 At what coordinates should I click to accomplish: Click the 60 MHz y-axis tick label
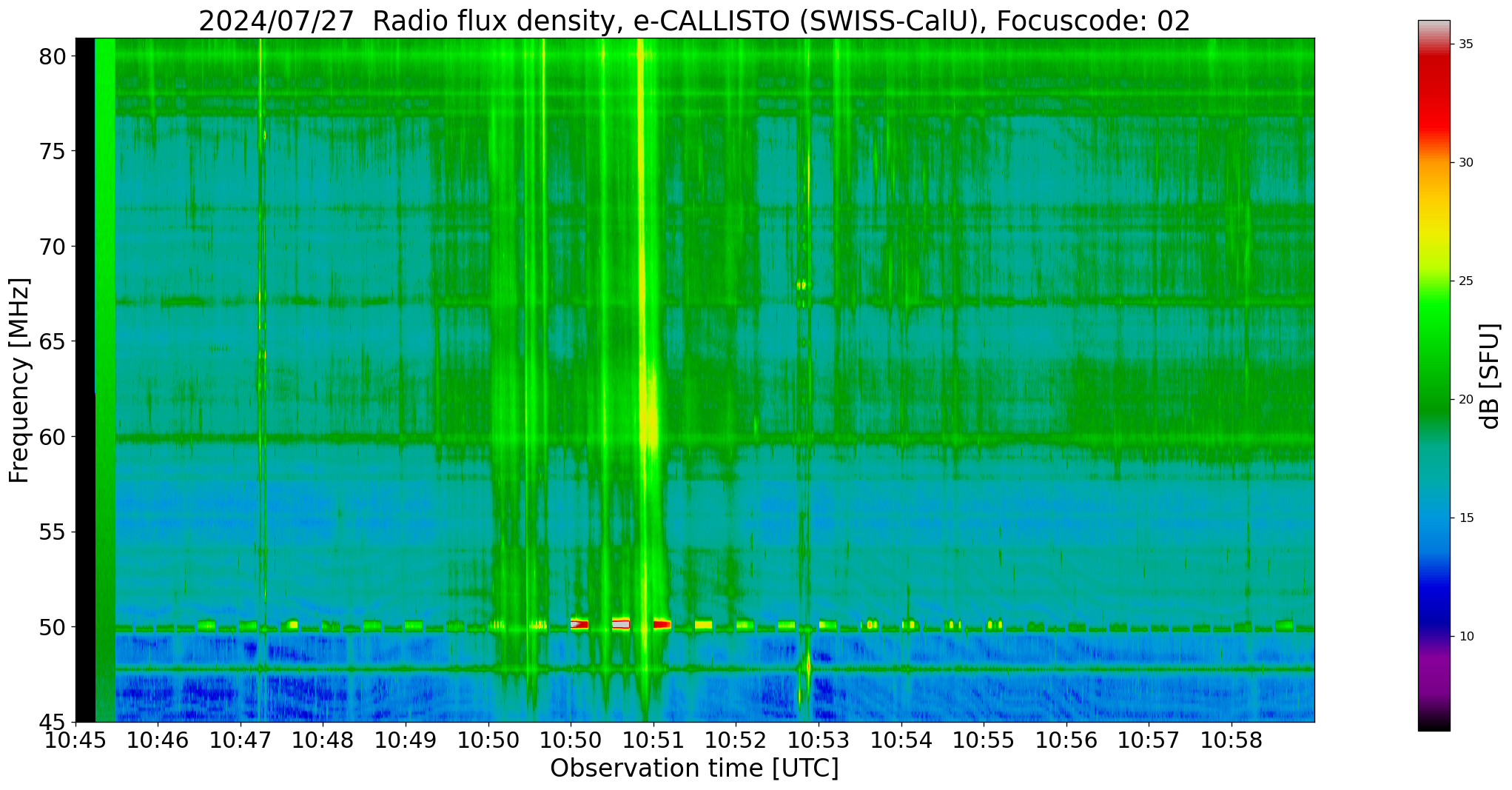(x=53, y=437)
